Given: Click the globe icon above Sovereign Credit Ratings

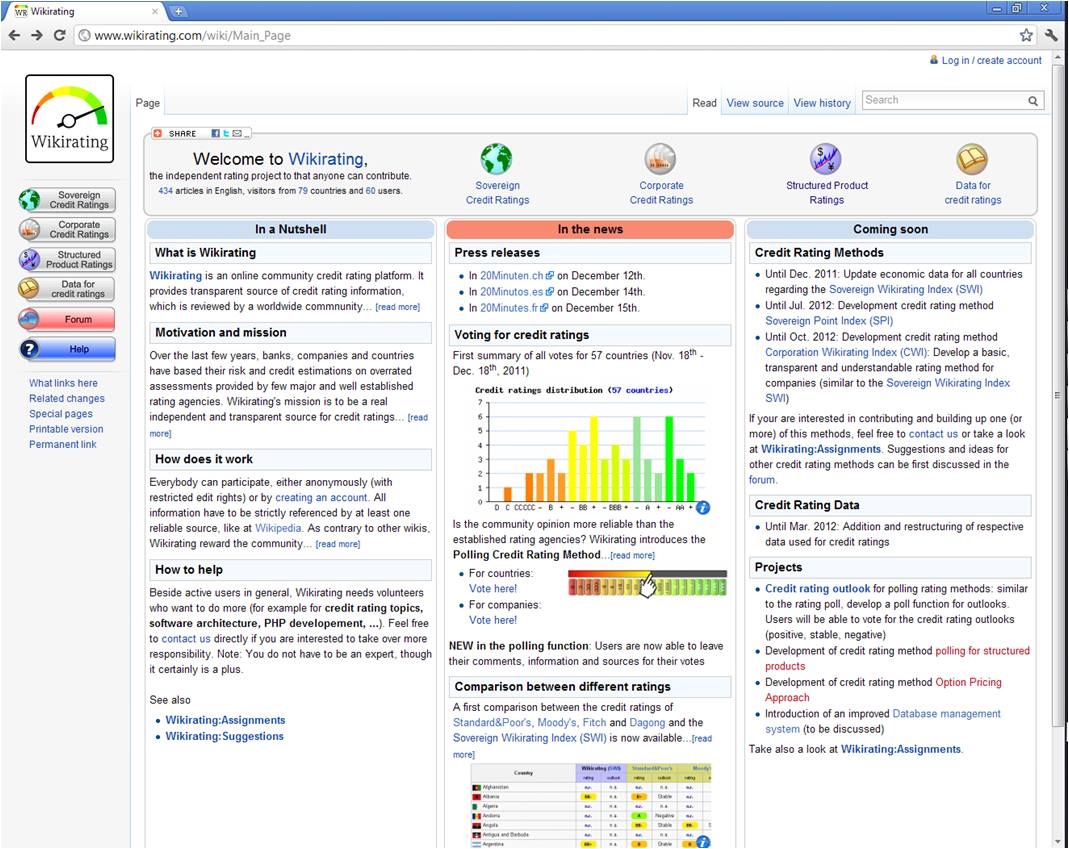Looking at the screenshot, I should coord(497,158).
